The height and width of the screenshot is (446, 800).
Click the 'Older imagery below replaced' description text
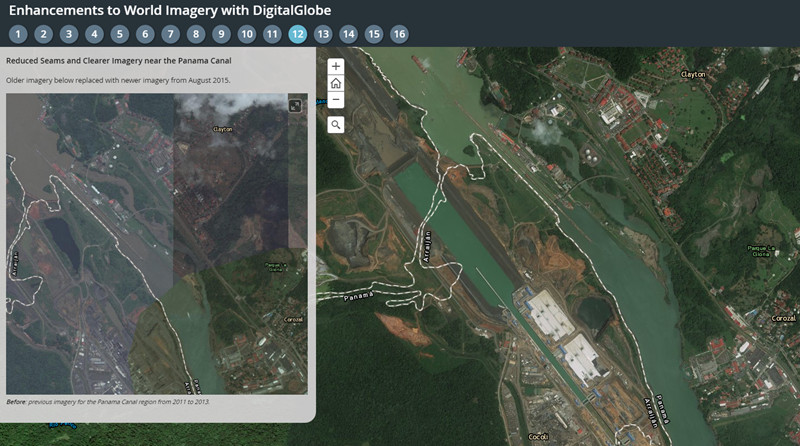[118, 80]
